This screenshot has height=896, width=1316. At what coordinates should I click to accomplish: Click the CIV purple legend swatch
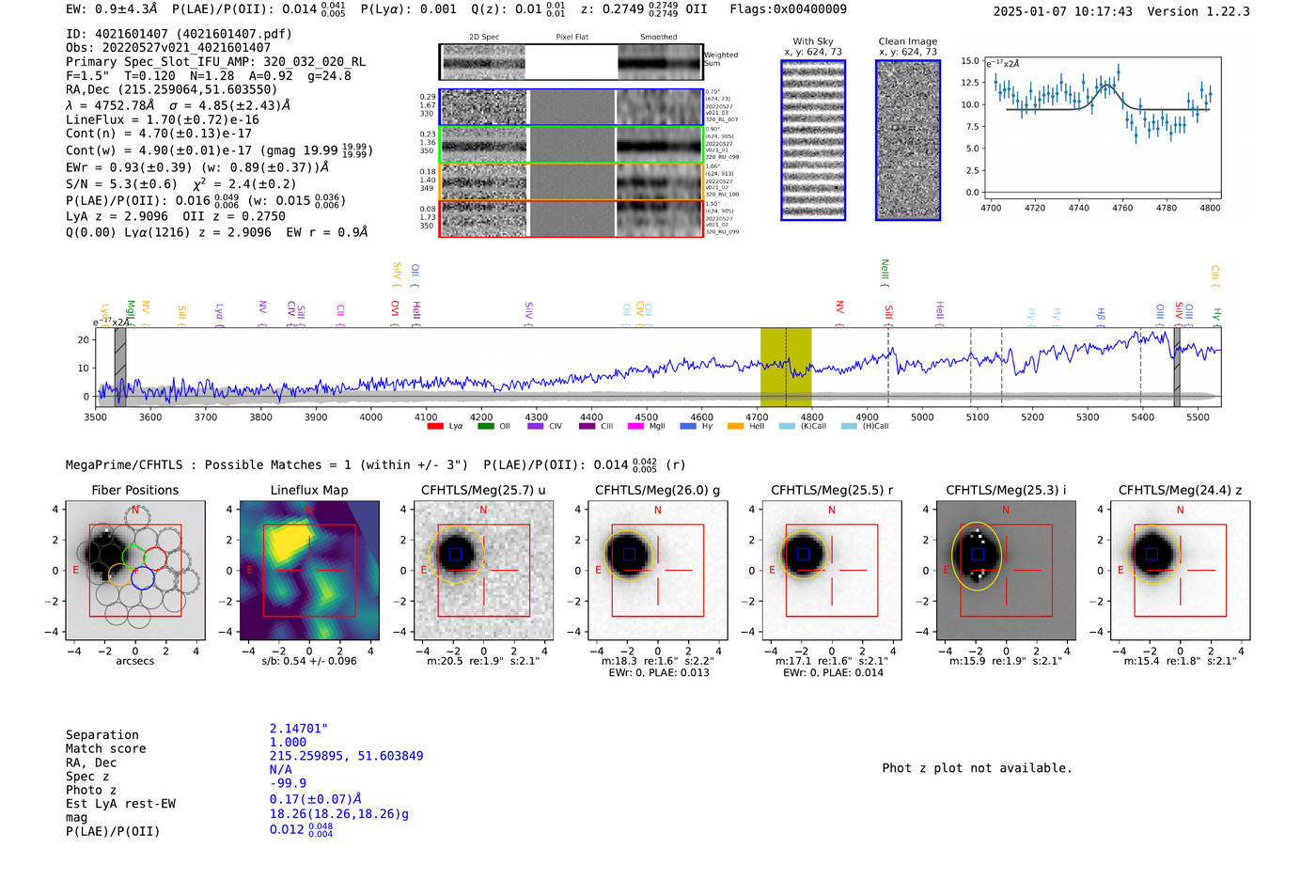pos(536,426)
